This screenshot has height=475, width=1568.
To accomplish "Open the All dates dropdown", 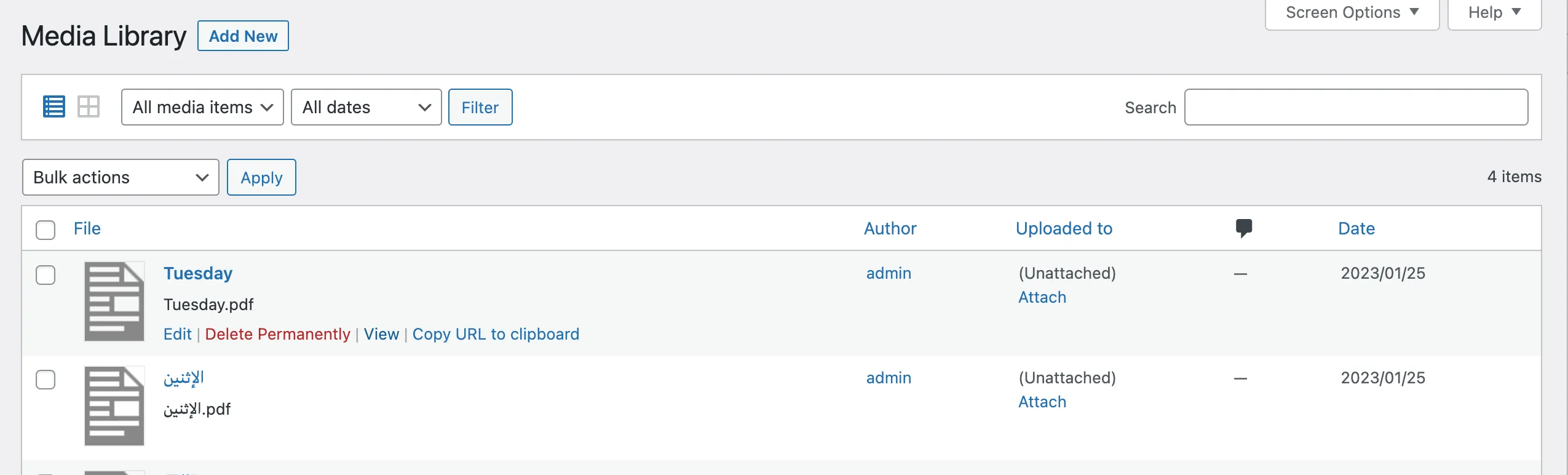I will (366, 107).
